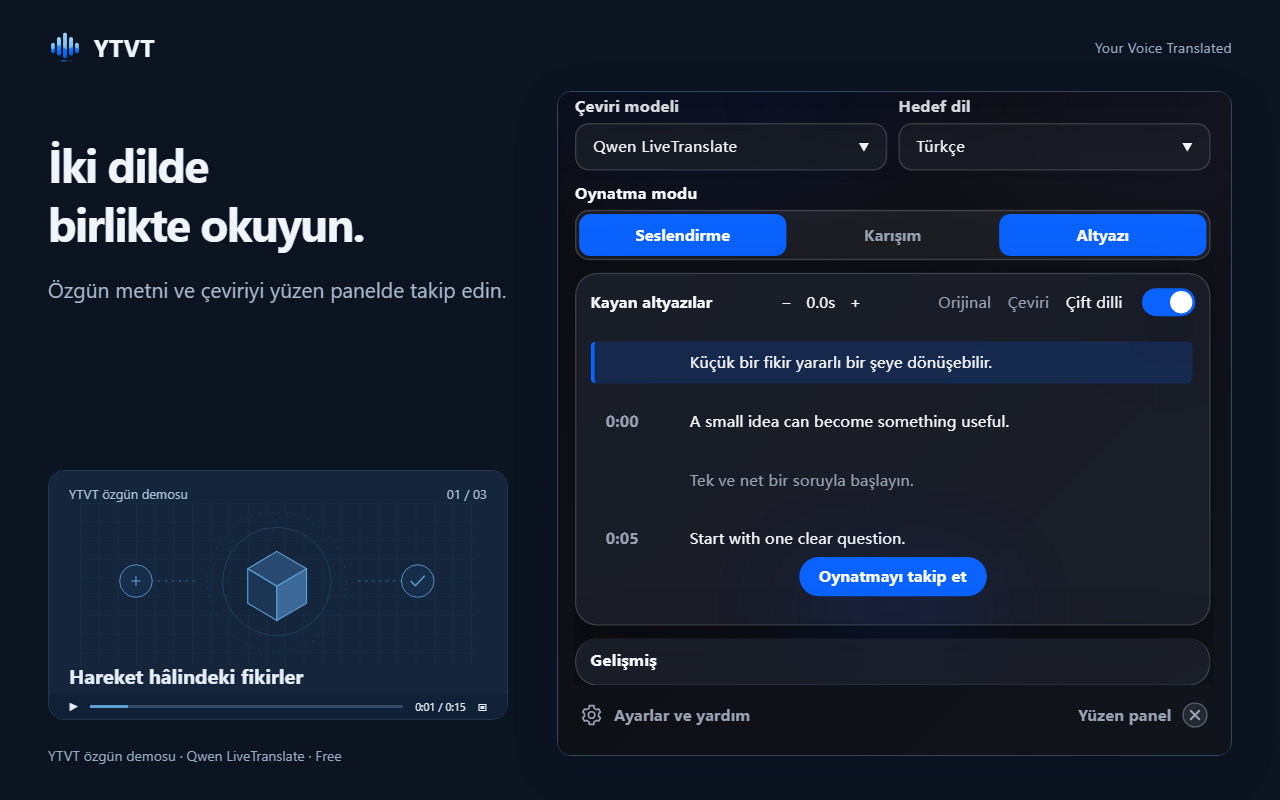Open the Hedef dil dropdown

point(1054,147)
